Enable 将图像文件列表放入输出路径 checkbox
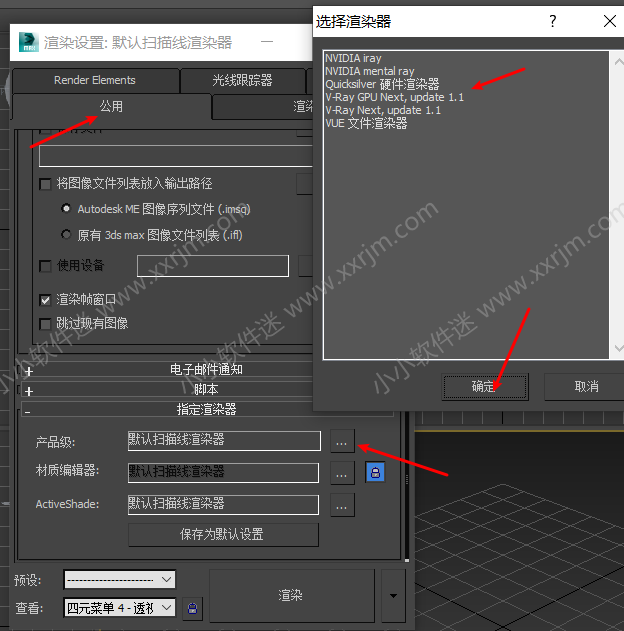The image size is (624, 631). click(x=45, y=184)
